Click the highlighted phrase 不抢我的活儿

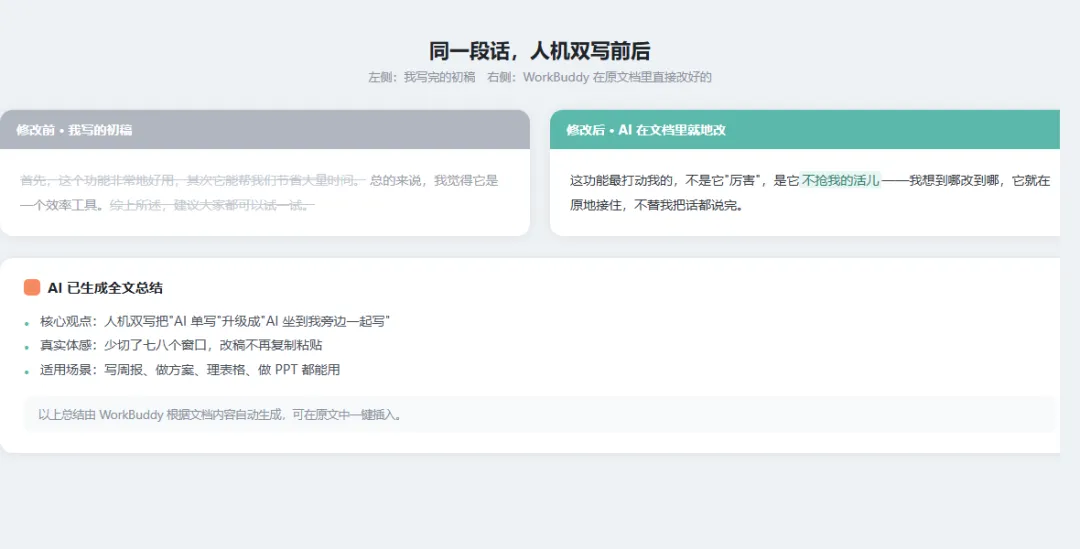click(840, 181)
